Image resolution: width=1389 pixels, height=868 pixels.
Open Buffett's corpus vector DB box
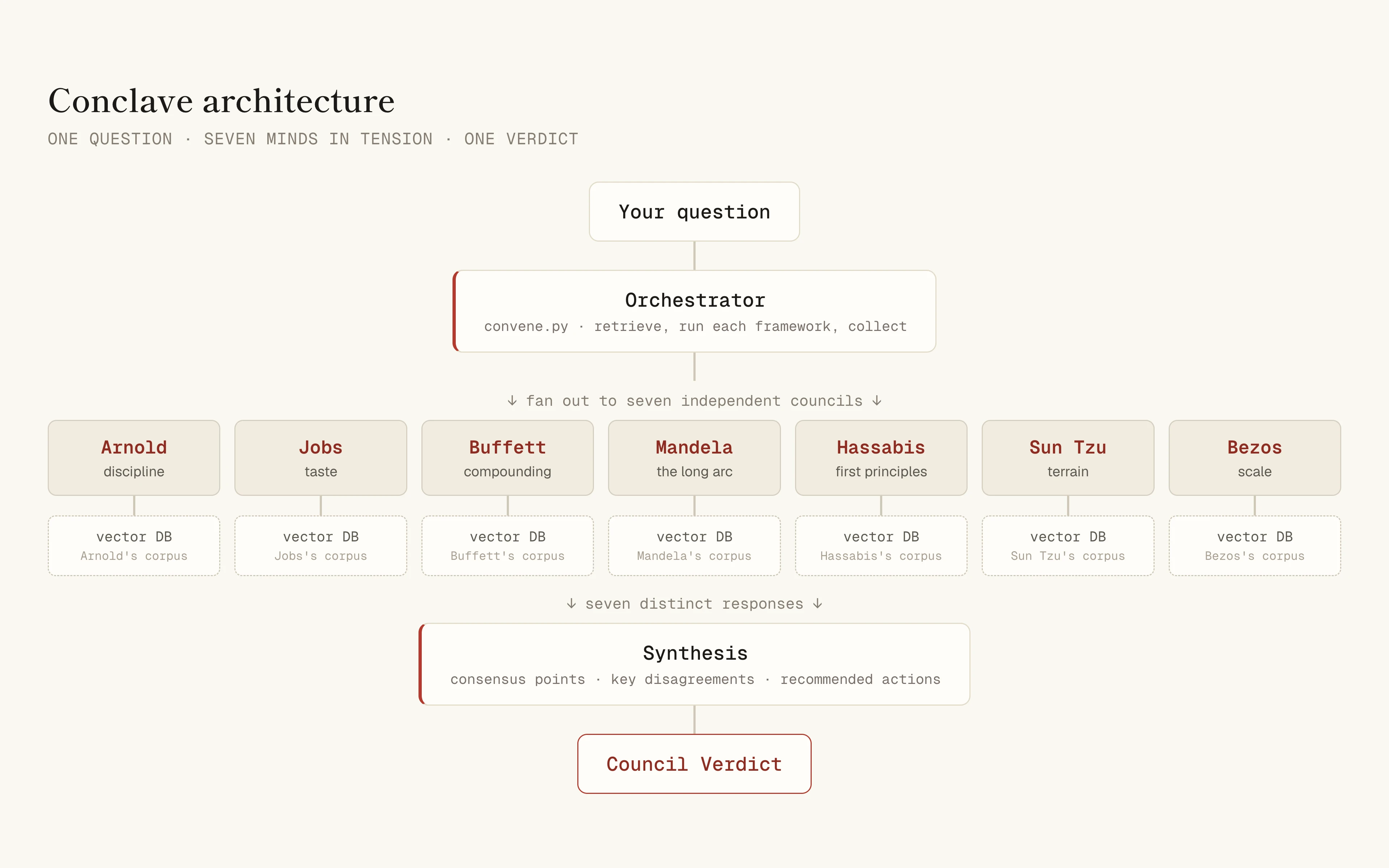(x=507, y=545)
